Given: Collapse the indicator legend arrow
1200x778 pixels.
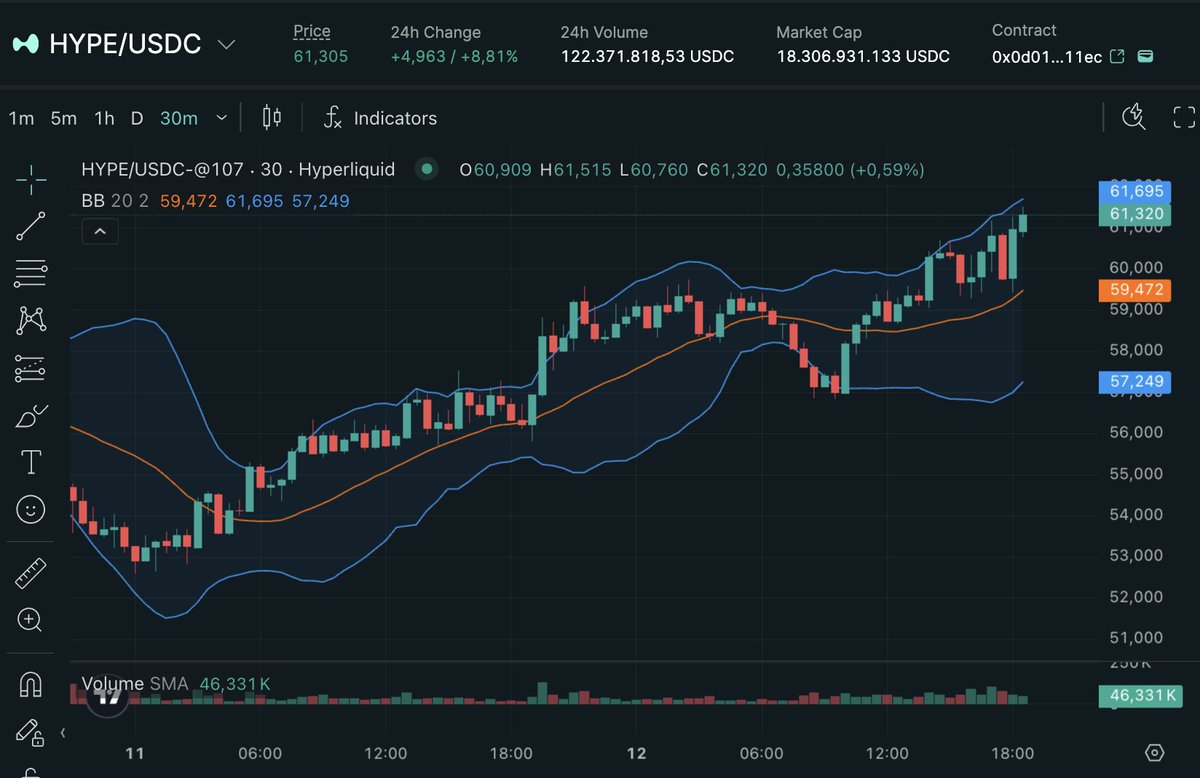Looking at the screenshot, I should (x=100, y=232).
